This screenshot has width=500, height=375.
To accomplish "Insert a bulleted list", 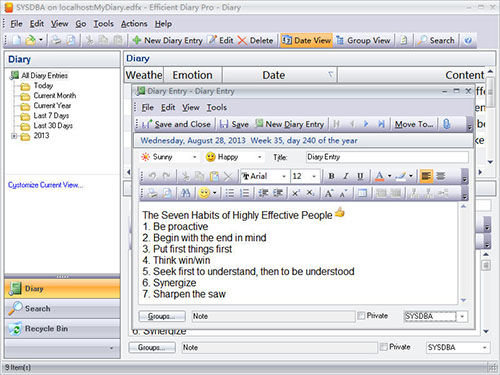I will pyautogui.click(x=230, y=193).
